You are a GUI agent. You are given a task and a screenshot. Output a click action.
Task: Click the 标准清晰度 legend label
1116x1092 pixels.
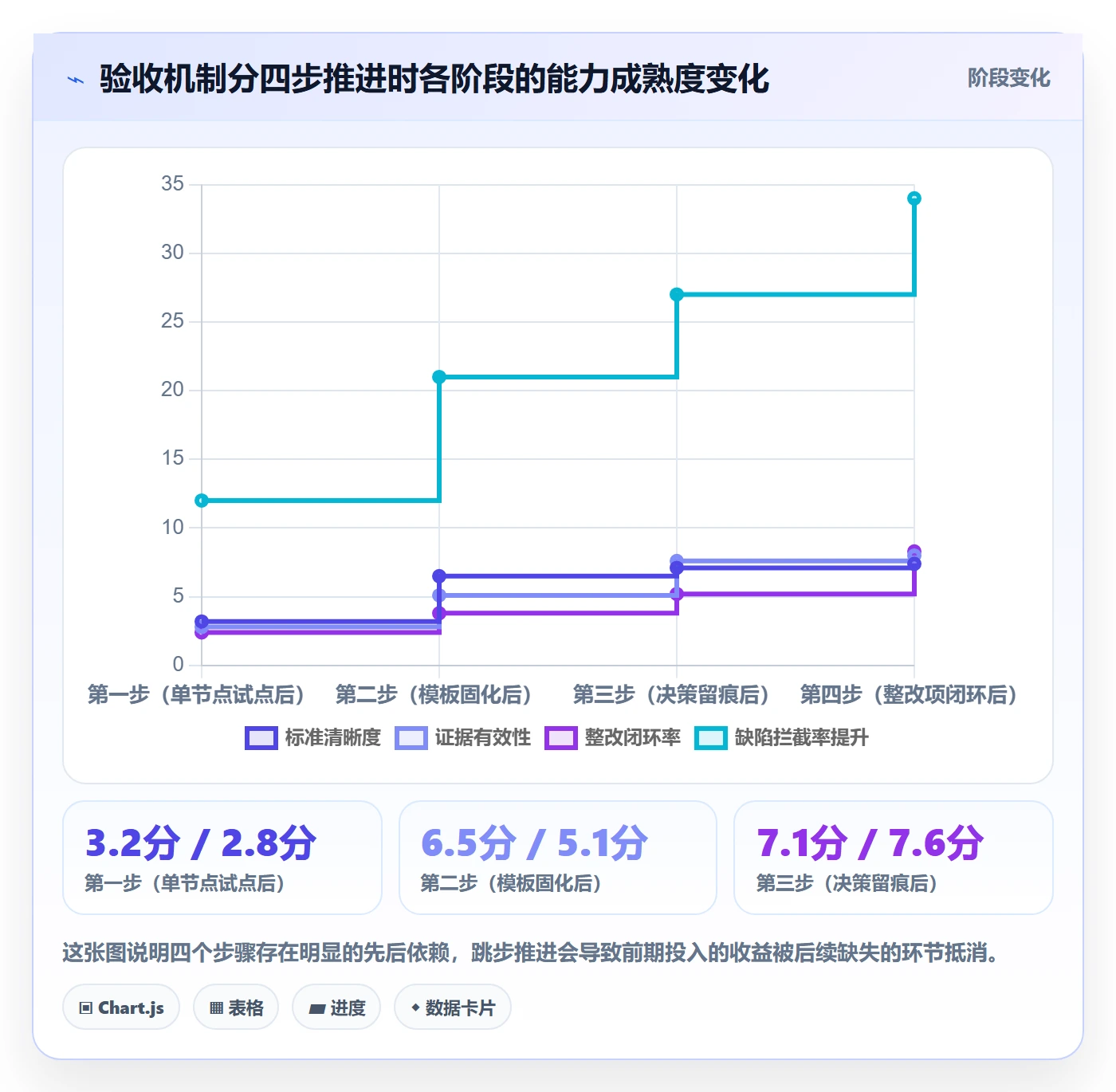pyautogui.click(x=333, y=738)
